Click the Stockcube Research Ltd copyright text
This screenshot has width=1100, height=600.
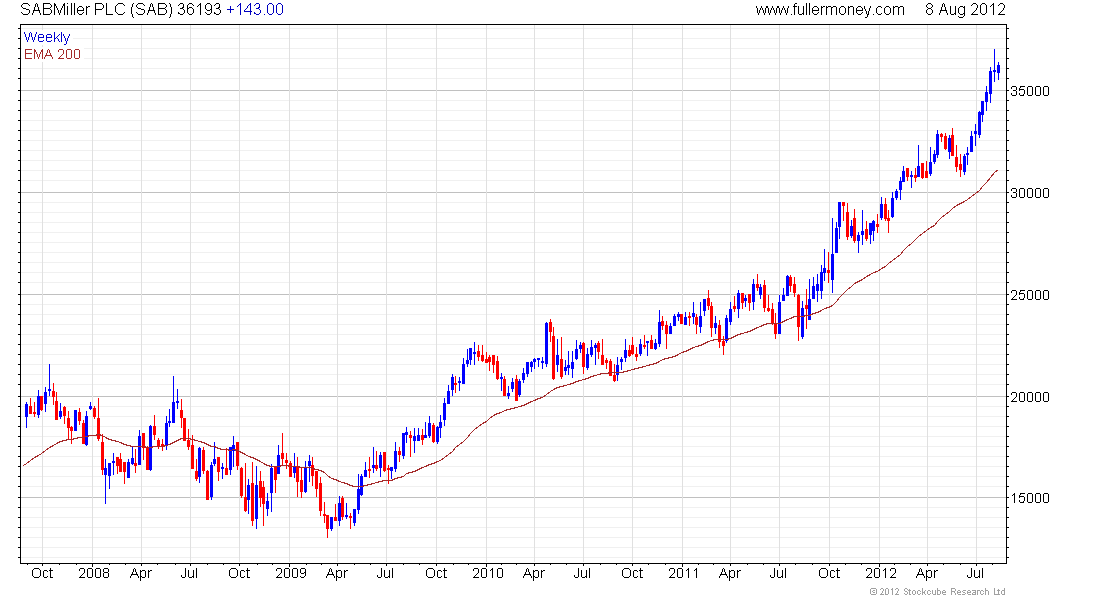tap(937, 592)
